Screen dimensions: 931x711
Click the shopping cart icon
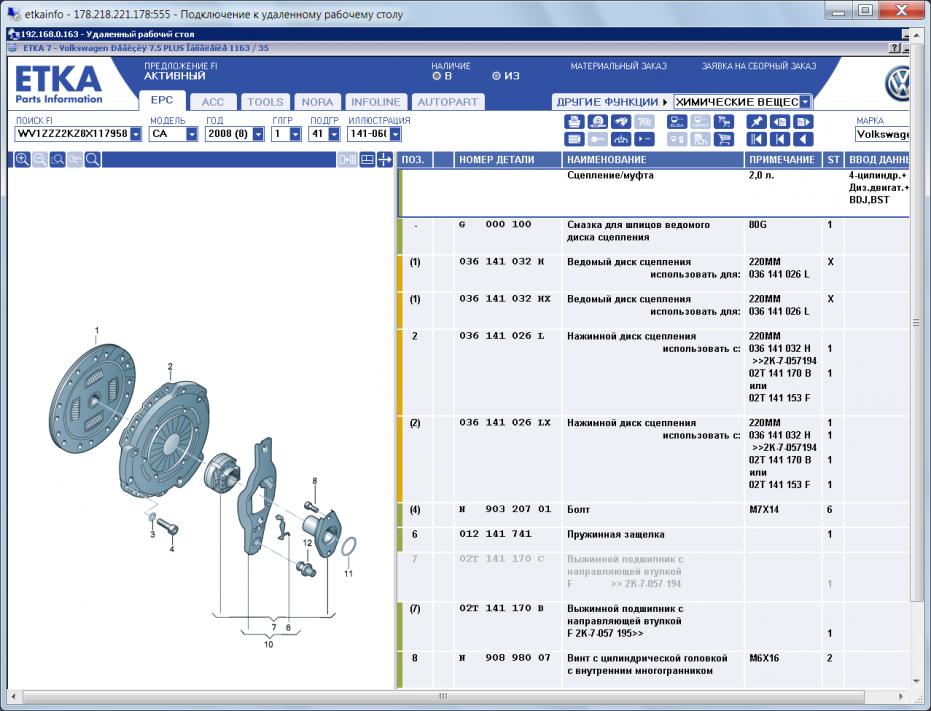(x=723, y=140)
